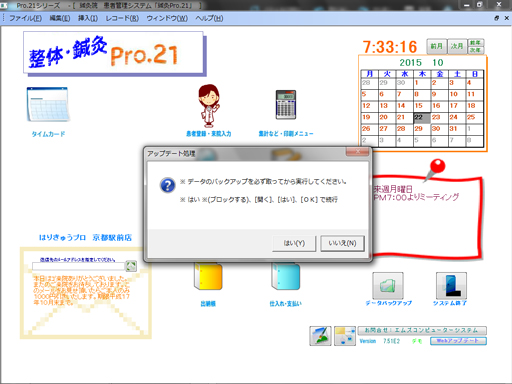Go to previous month with 前月 button
The image size is (512, 384).
(x=437, y=46)
